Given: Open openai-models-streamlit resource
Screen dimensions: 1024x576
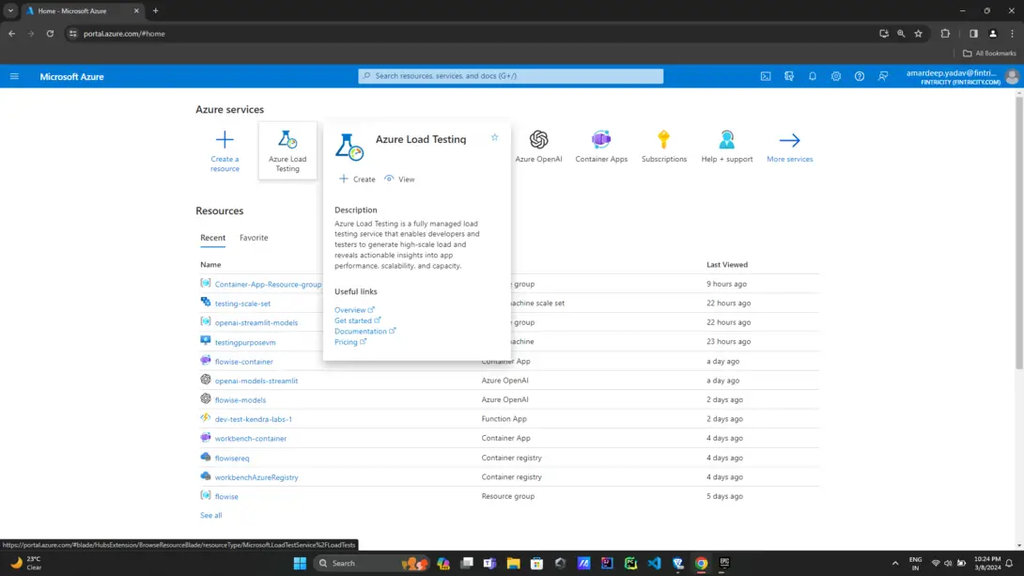Looking at the screenshot, I should pyautogui.click(x=256, y=381).
